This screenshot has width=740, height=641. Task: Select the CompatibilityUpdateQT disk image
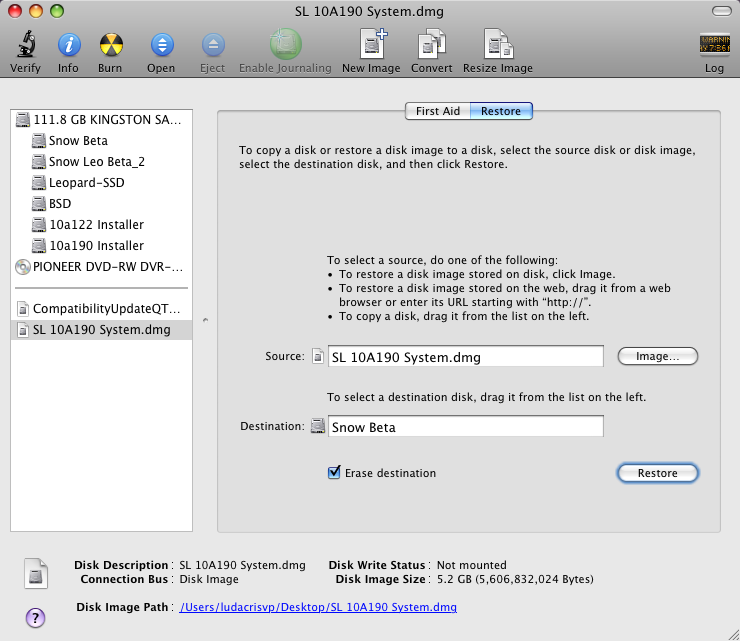(x=101, y=309)
